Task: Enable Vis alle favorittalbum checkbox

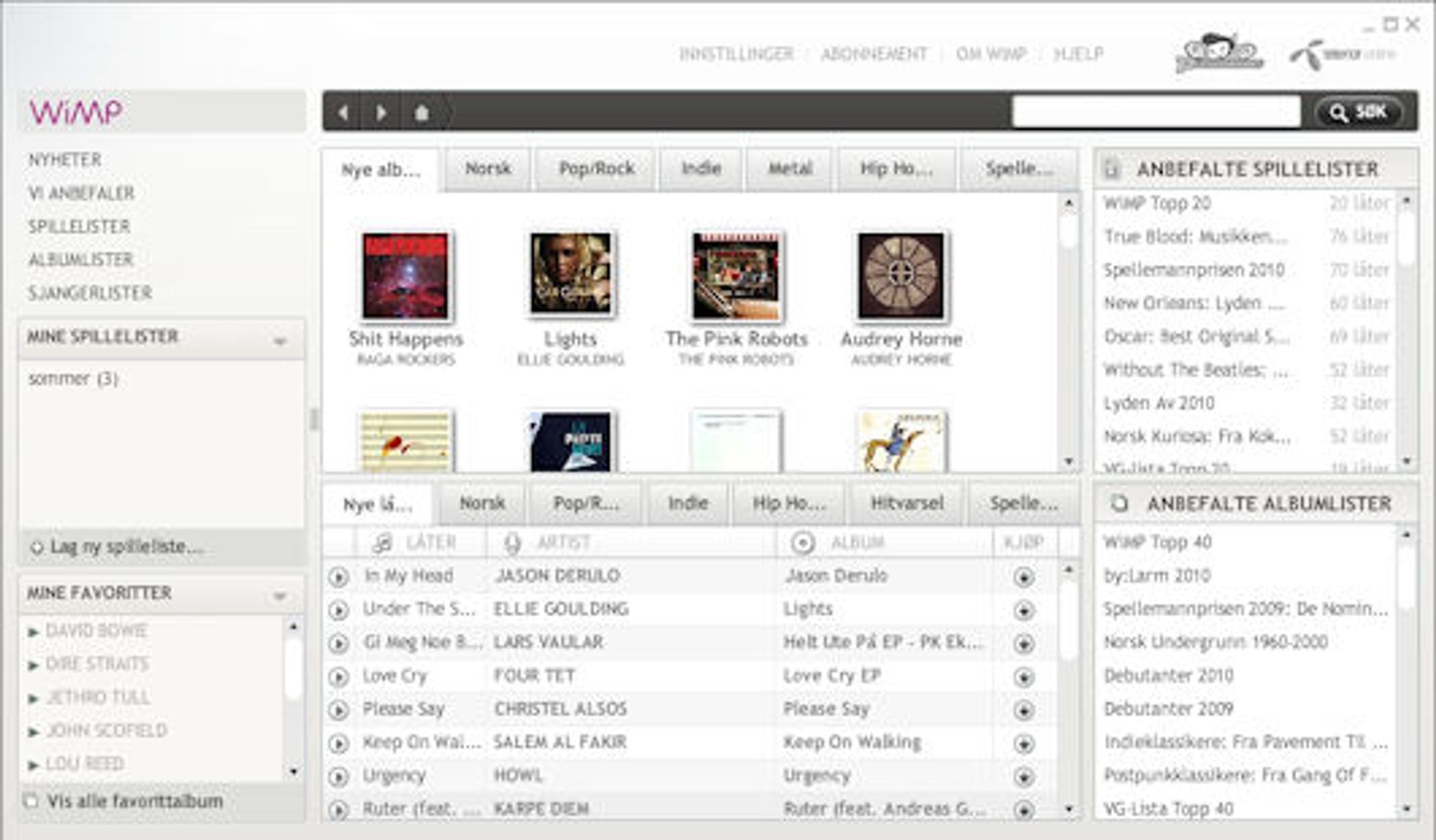Action: 31,801
